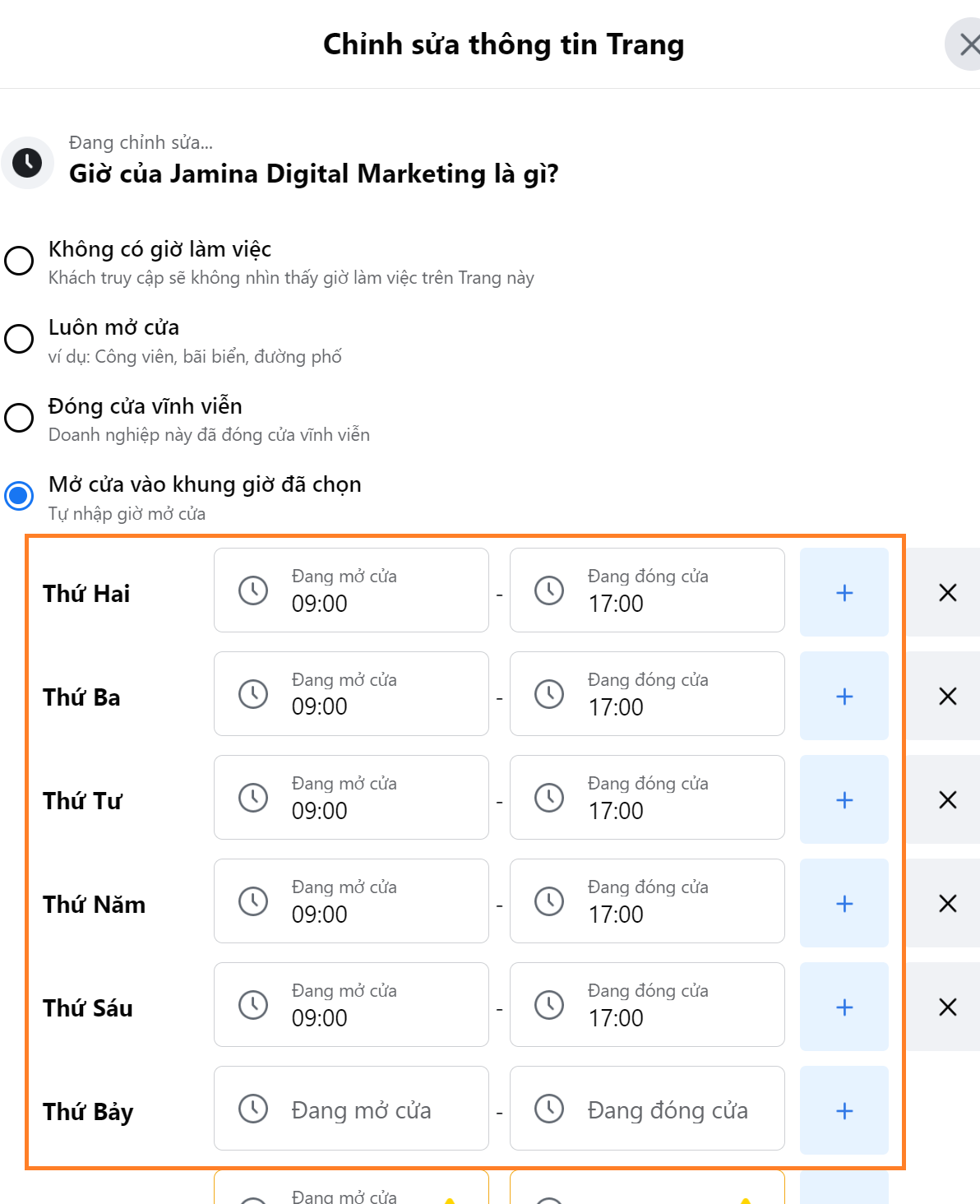Add hours to Thứ Bảy with plus
This screenshot has width=980, height=1204.
pyautogui.click(x=844, y=1110)
